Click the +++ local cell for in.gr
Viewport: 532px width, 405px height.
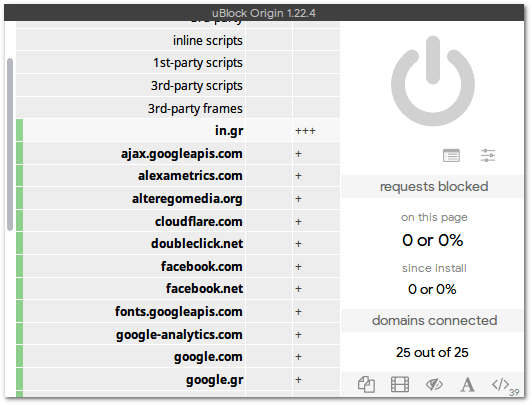[317, 131]
